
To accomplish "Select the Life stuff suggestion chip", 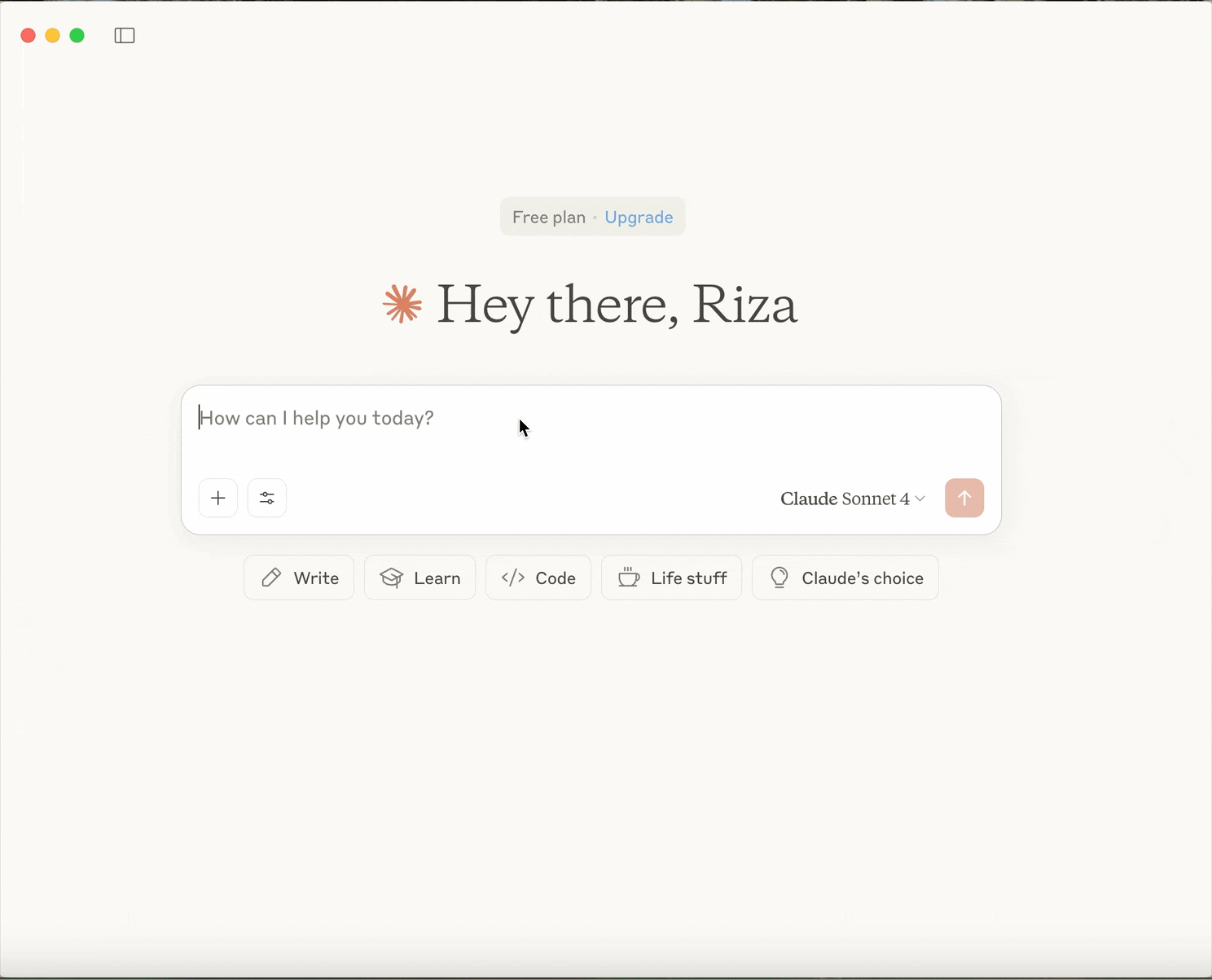I will point(672,578).
